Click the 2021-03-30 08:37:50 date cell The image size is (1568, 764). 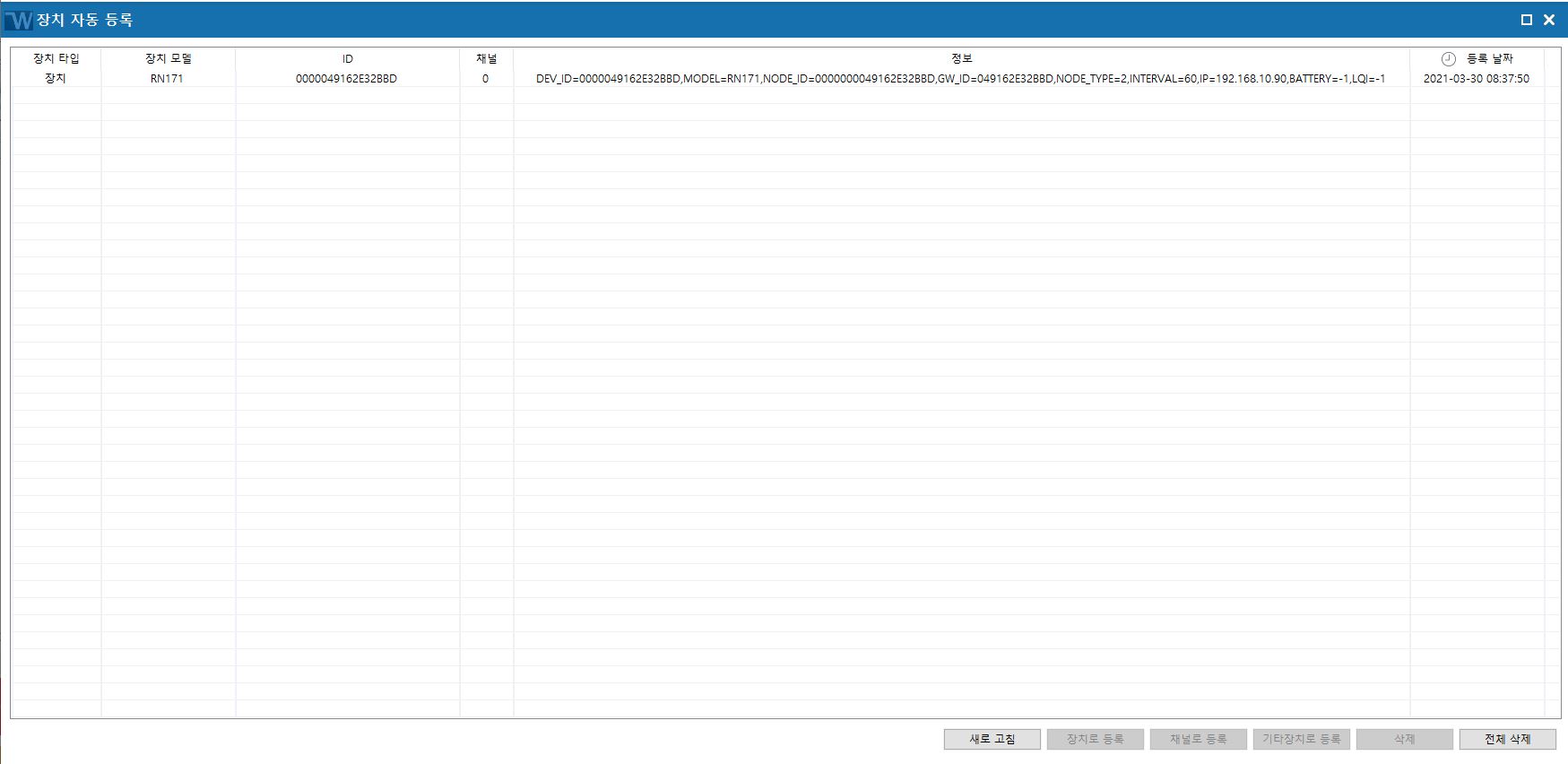[1477, 79]
